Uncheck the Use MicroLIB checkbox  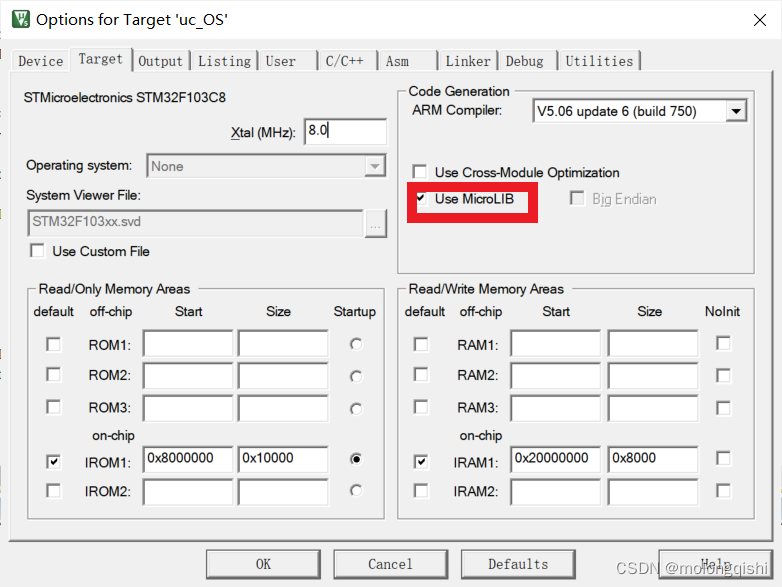(x=420, y=199)
